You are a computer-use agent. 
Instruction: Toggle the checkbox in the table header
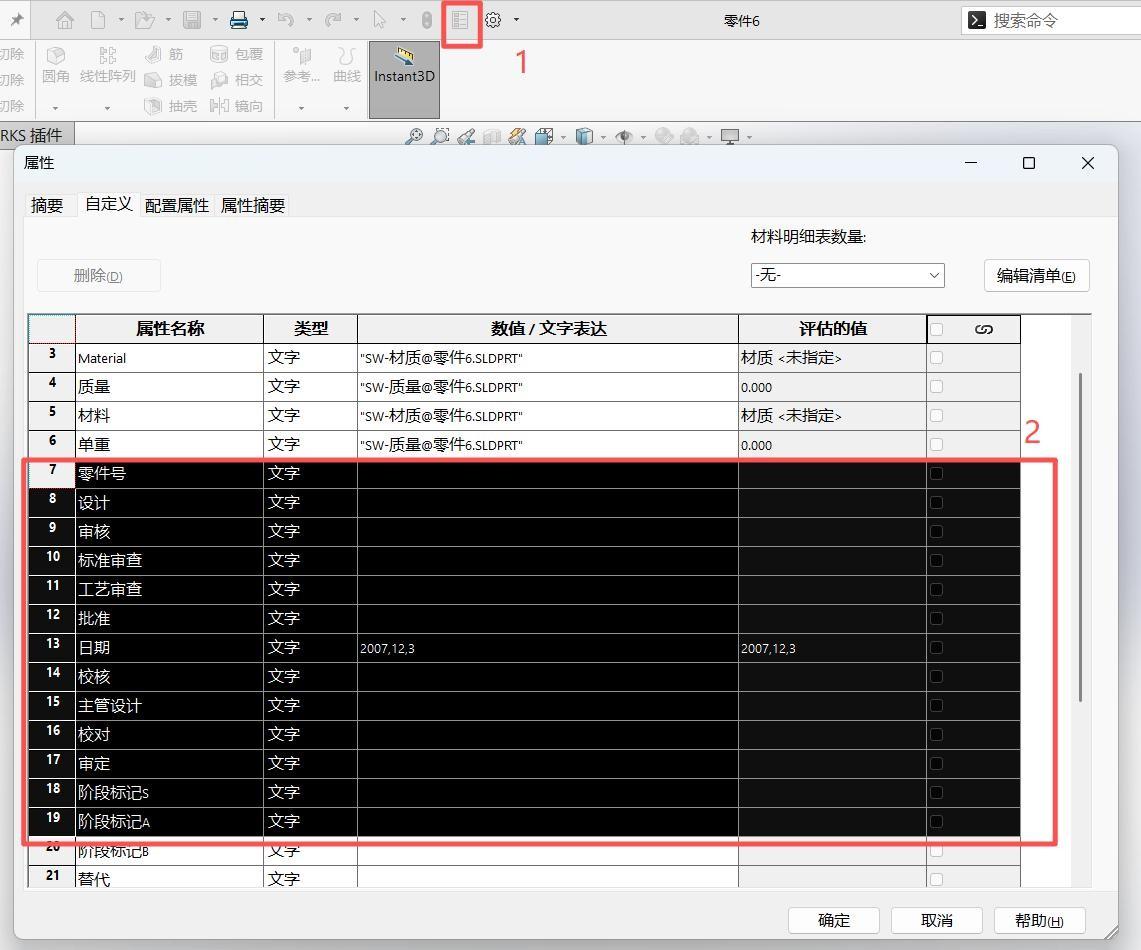click(937, 330)
